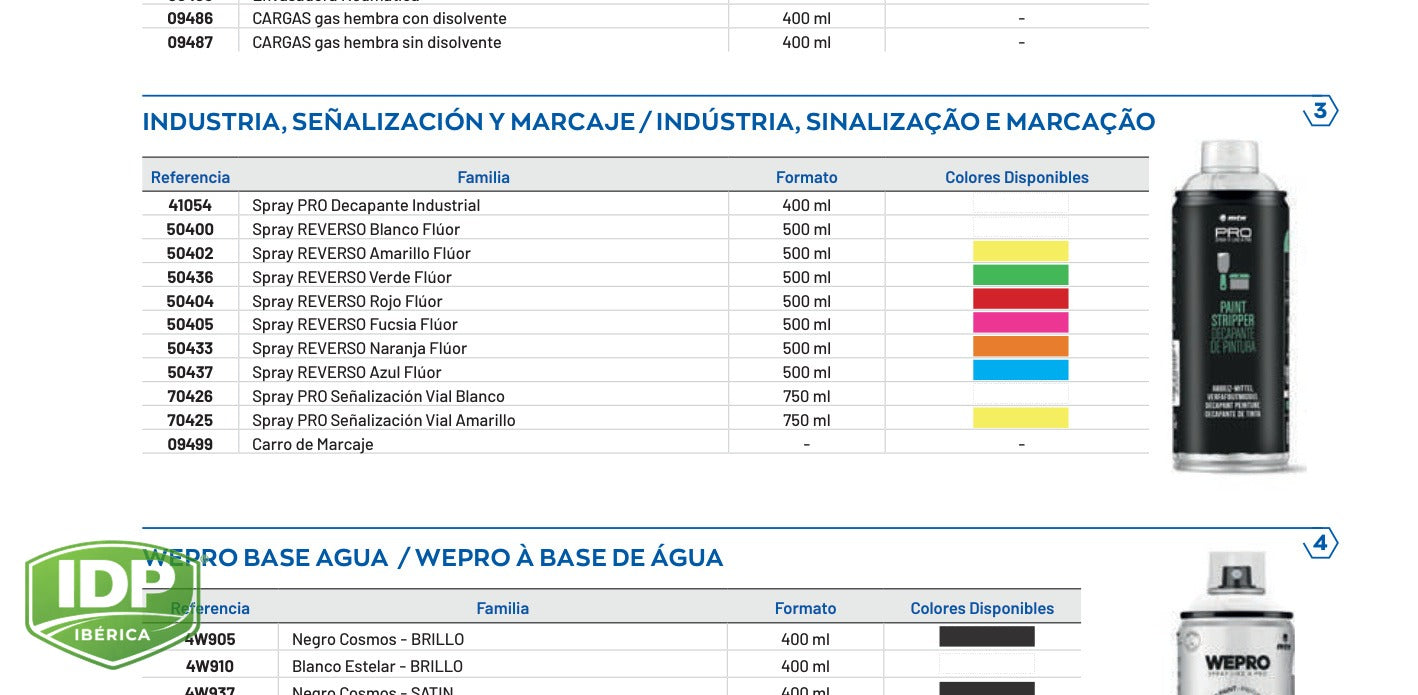The height and width of the screenshot is (695, 1418).
Task: Click the IDP Ibérica logo
Action: pos(113,604)
